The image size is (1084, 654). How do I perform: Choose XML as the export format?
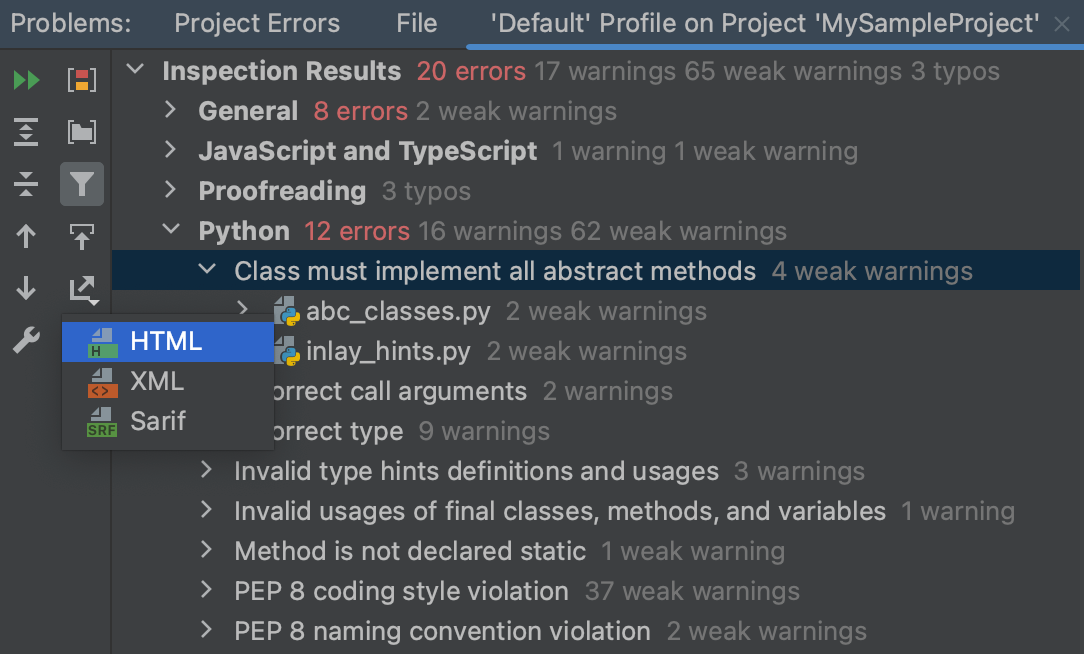pyautogui.click(x=158, y=381)
